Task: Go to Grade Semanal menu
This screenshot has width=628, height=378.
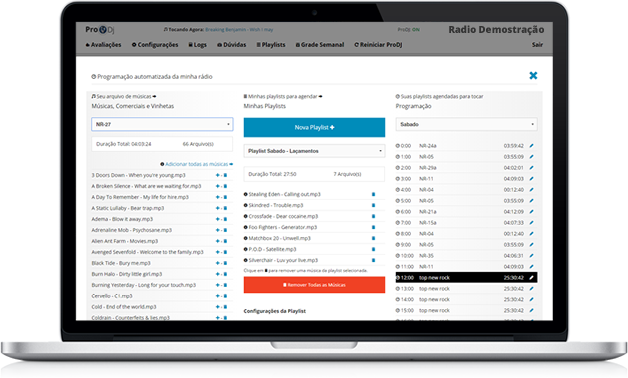Action: click(x=320, y=45)
